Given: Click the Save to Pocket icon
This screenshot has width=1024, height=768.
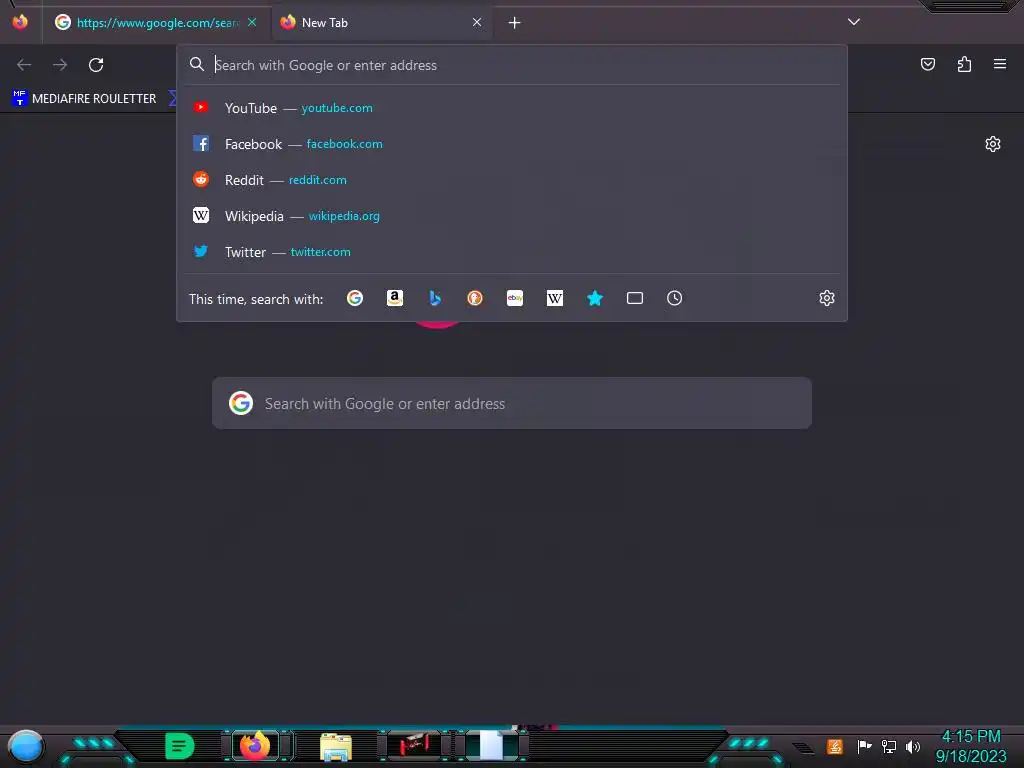Looking at the screenshot, I should tap(928, 64).
